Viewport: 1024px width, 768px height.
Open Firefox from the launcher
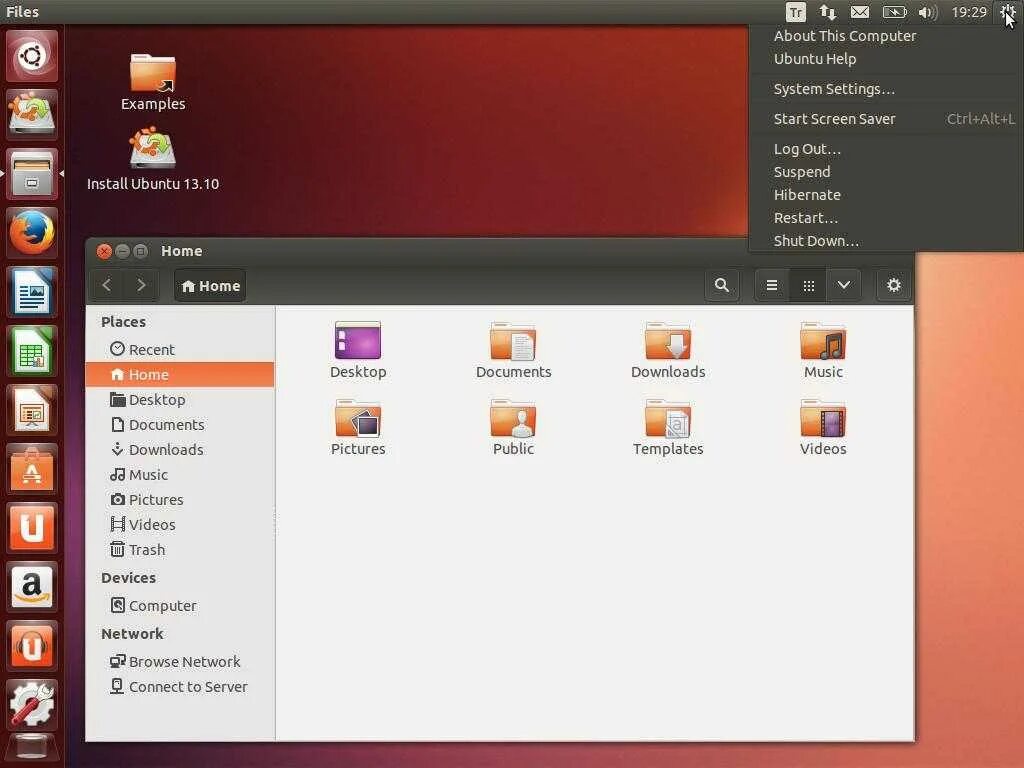(32, 232)
